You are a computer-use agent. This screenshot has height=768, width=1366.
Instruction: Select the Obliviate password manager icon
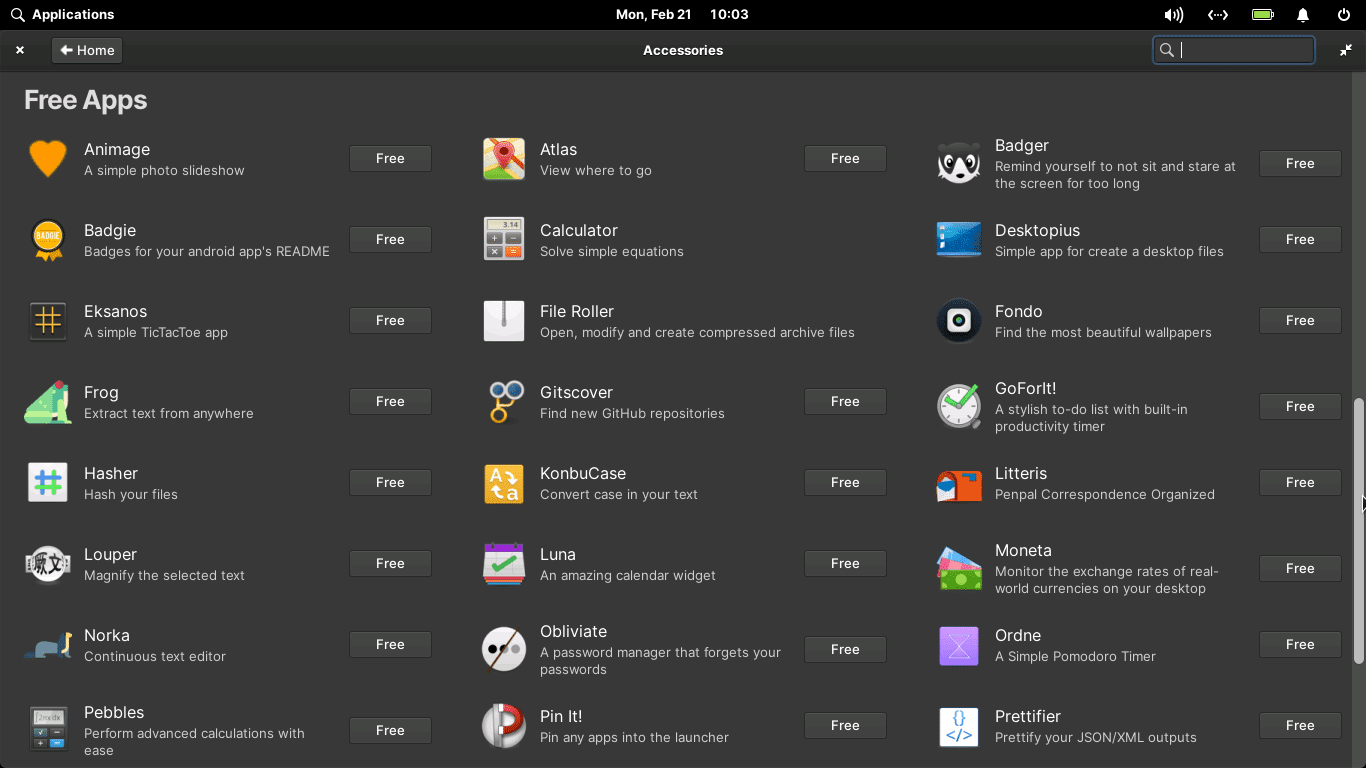[503, 649]
